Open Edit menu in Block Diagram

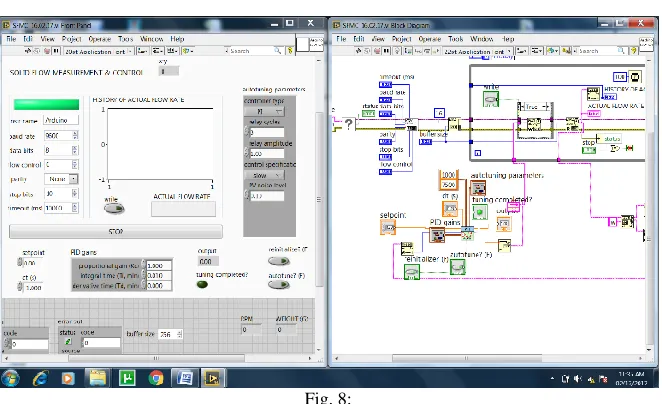359,39
